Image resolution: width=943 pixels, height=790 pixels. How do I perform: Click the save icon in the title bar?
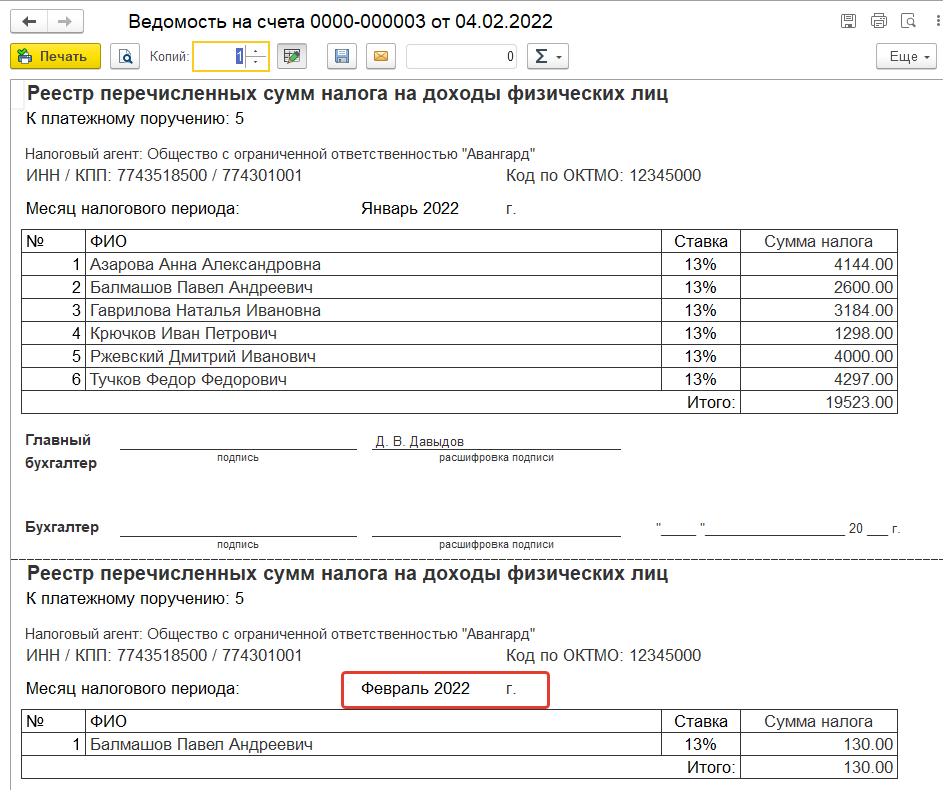pyautogui.click(x=848, y=21)
